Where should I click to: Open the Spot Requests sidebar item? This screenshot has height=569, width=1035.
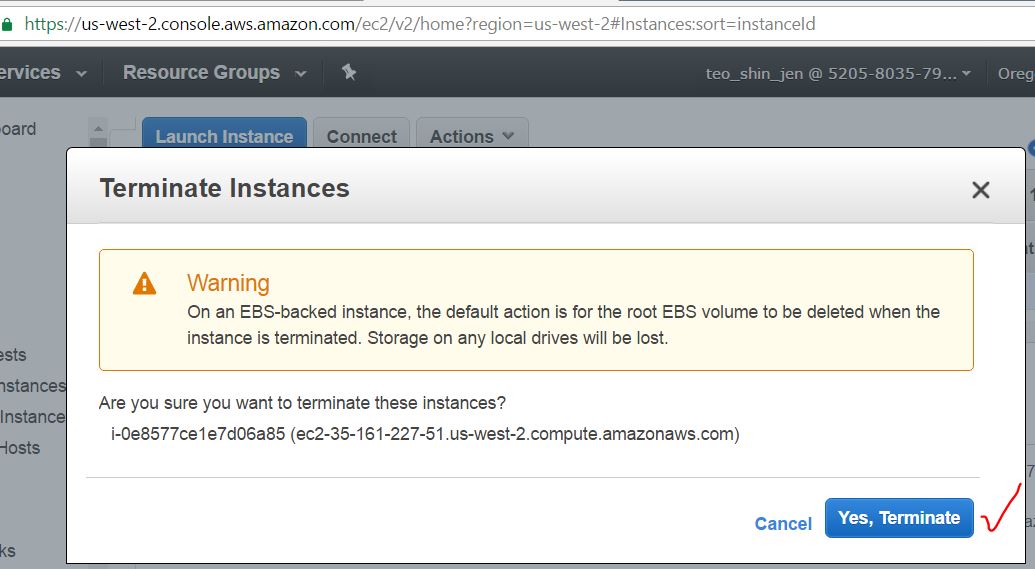tap(14, 355)
